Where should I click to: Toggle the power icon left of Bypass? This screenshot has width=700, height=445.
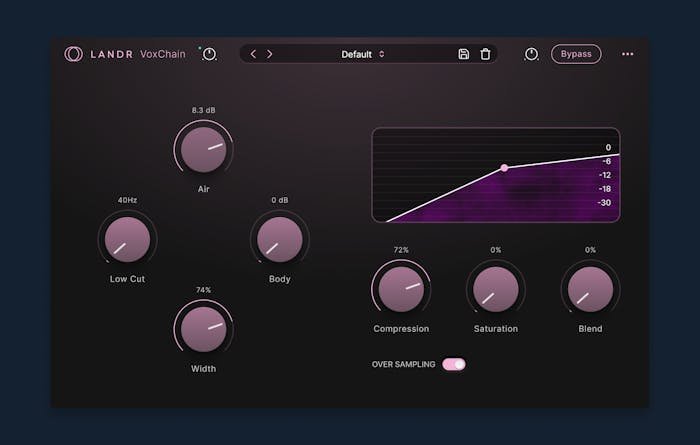coord(531,54)
